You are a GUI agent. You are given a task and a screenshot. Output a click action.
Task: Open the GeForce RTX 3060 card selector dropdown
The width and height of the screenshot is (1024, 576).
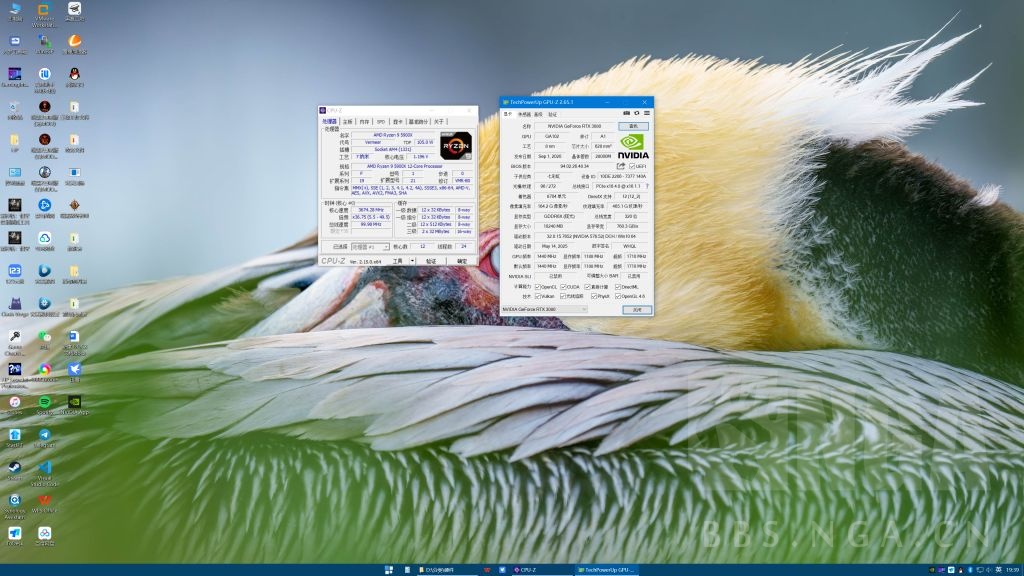(583, 310)
